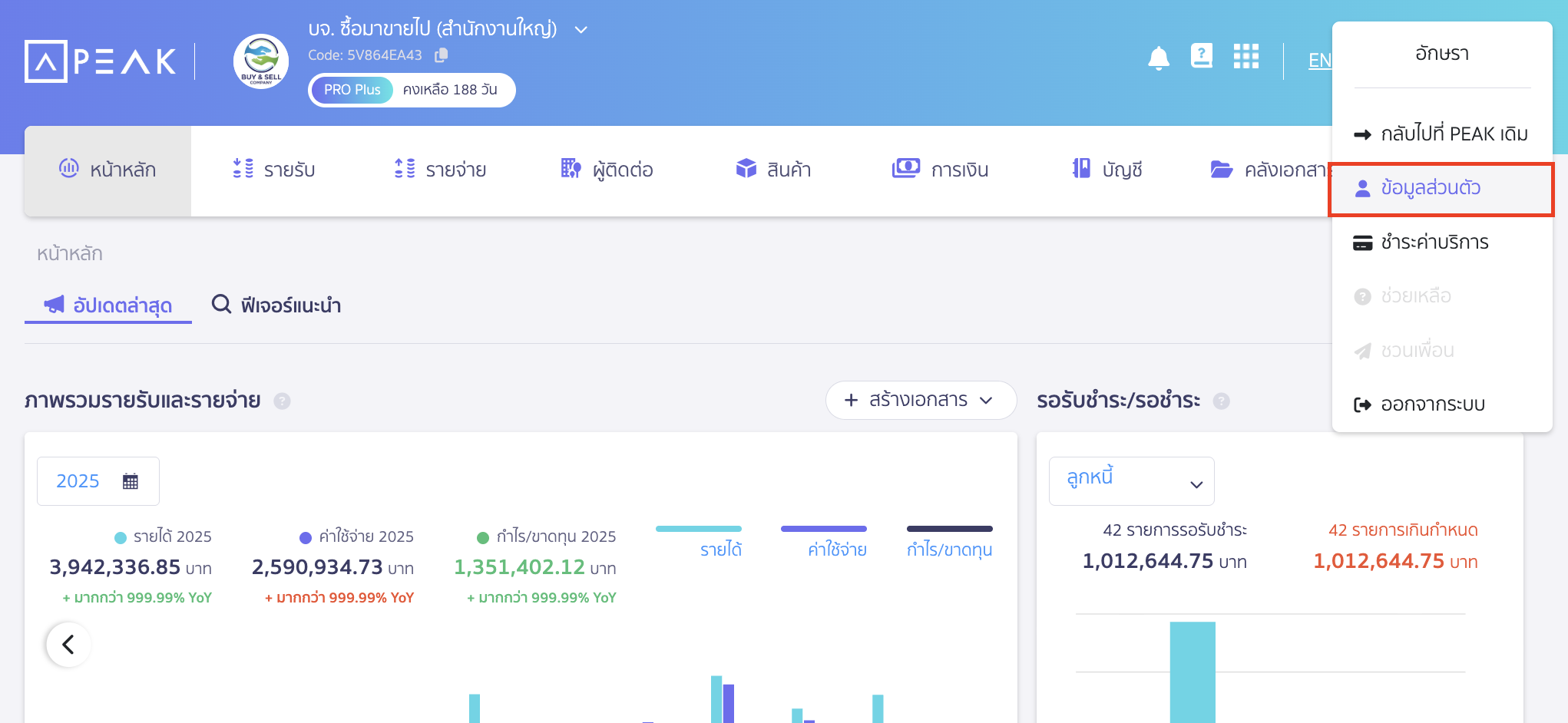Open the apps grid icon

(x=1245, y=56)
